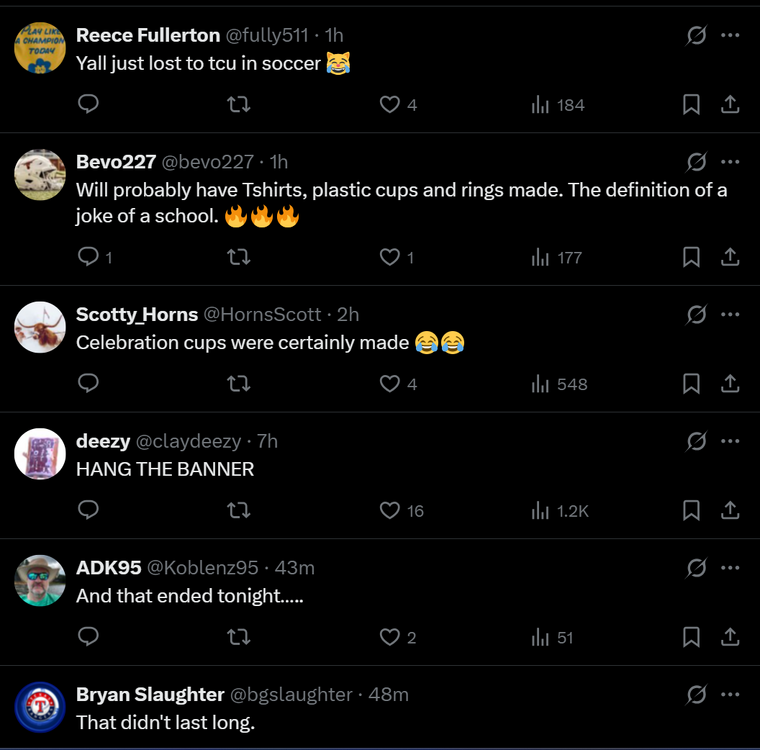The width and height of the screenshot is (760, 750).
Task: Open more options menu on deezy's tweet
Action: click(x=730, y=441)
